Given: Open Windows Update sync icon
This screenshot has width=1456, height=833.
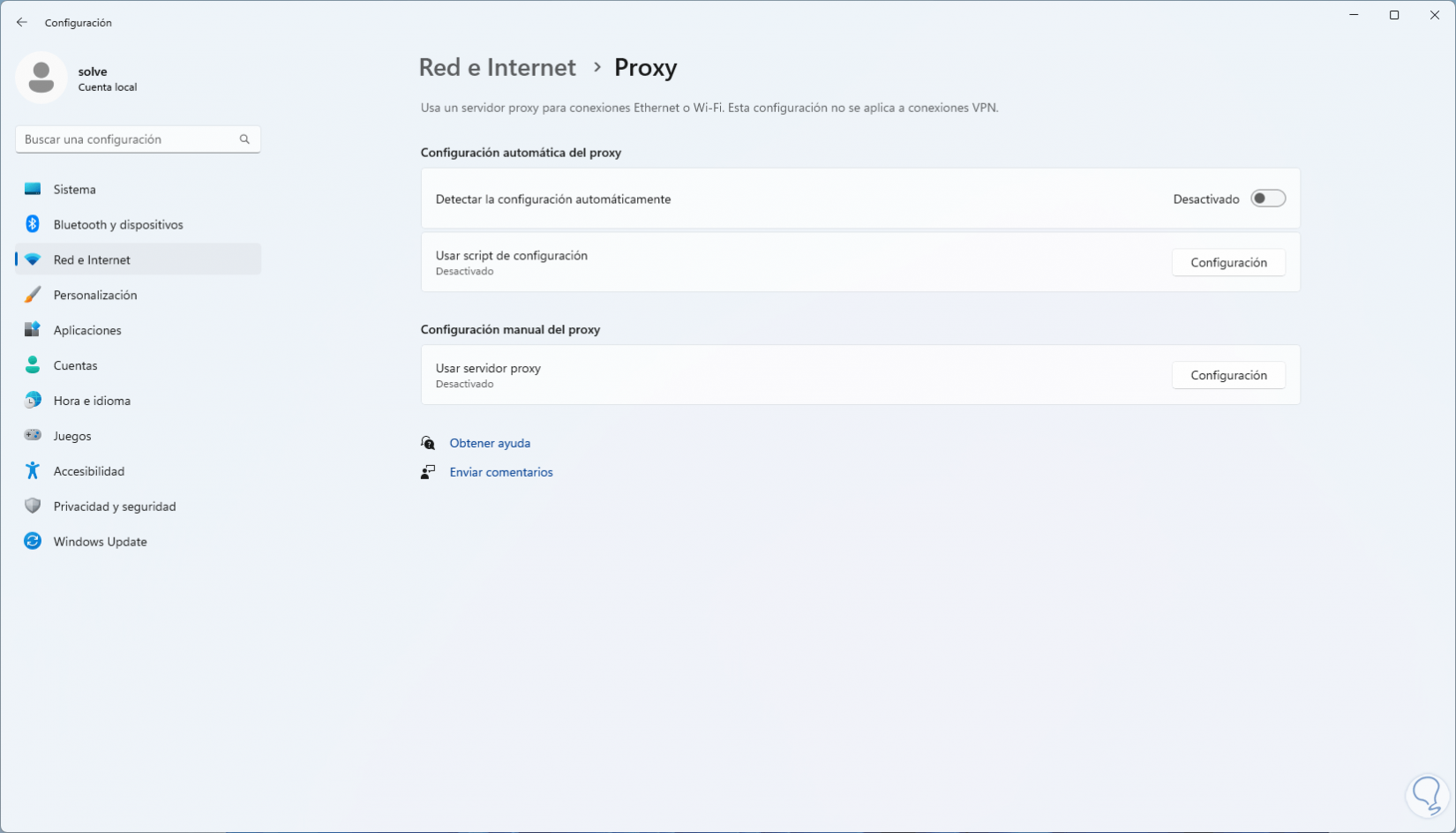Looking at the screenshot, I should (33, 542).
